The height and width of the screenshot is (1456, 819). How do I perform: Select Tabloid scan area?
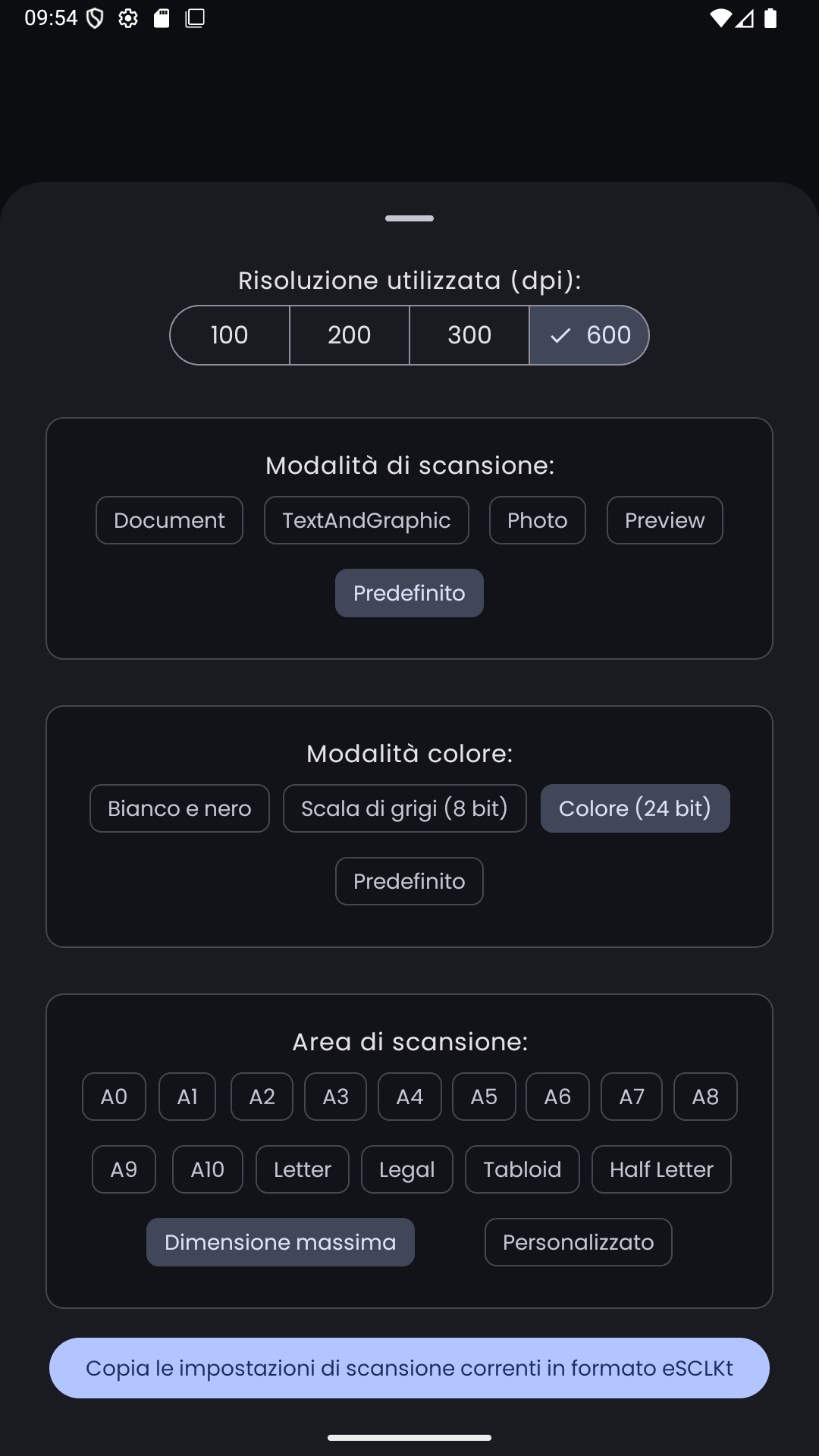(522, 1169)
